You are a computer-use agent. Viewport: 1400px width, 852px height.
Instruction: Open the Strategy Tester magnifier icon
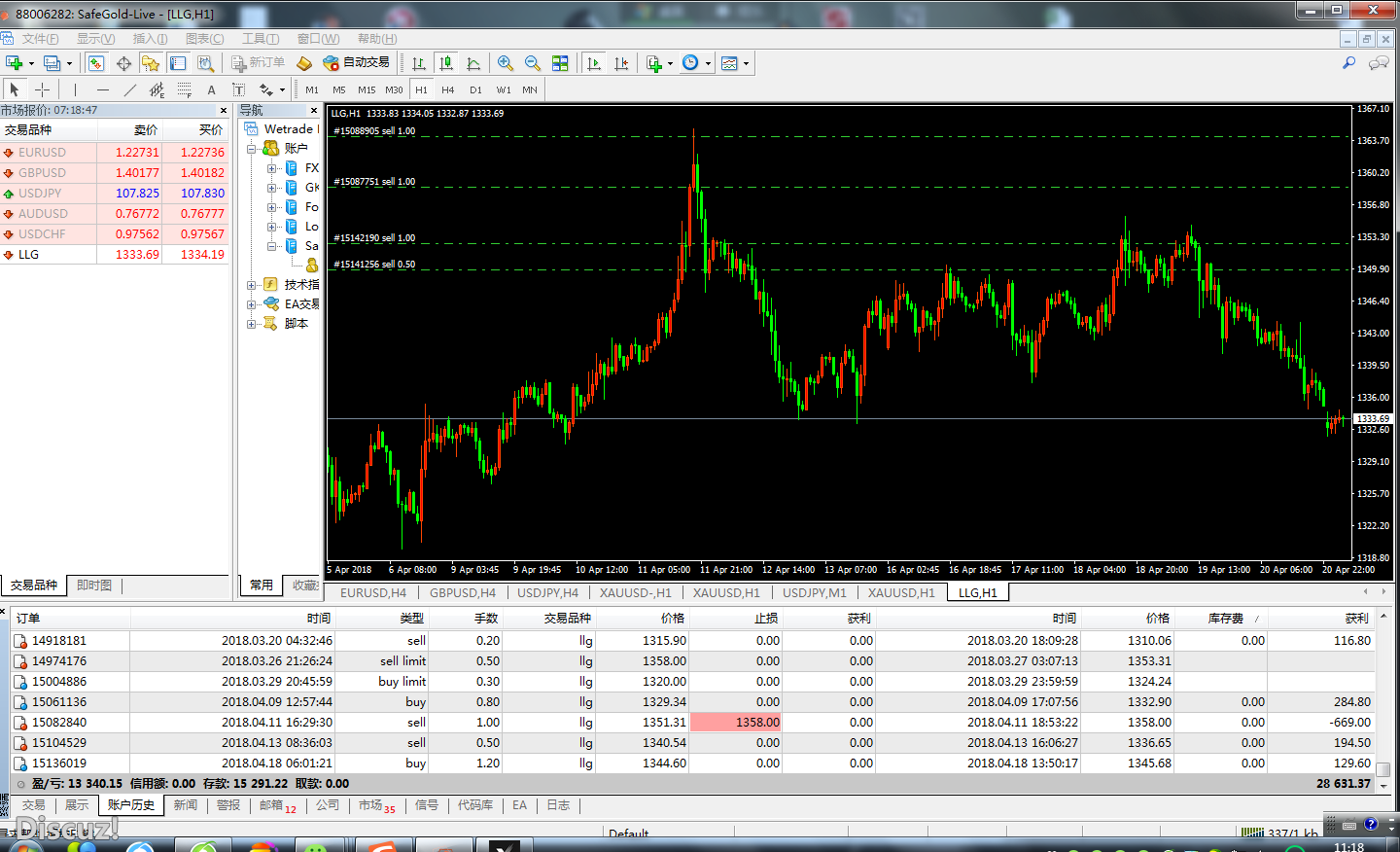click(x=205, y=63)
